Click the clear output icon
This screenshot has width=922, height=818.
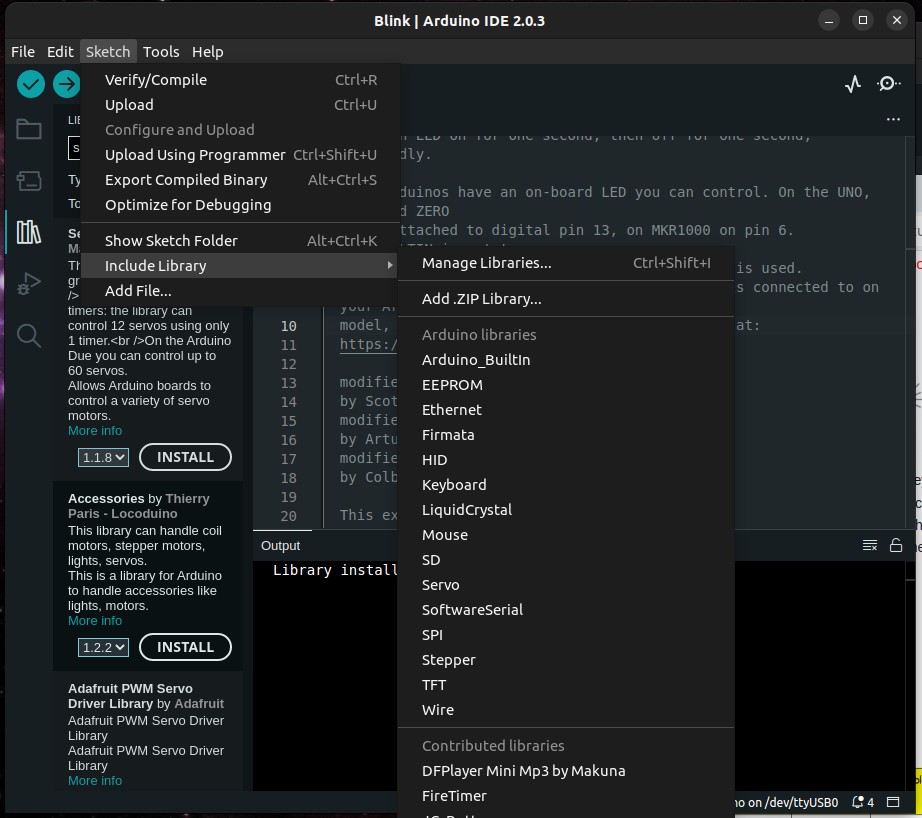click(870, 545)
